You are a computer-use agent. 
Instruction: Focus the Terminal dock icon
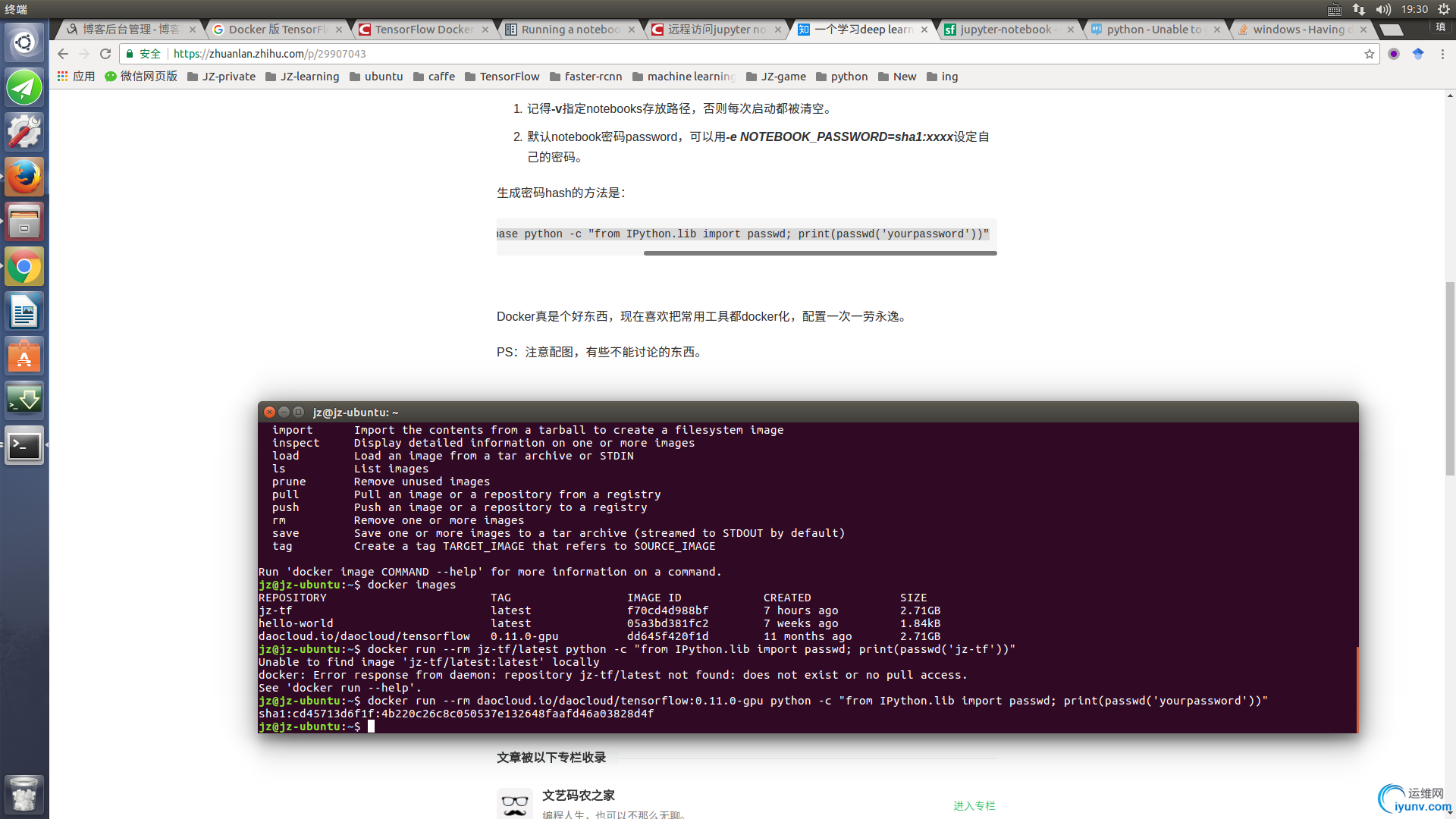pyautogui.click(x=24, y=445)
